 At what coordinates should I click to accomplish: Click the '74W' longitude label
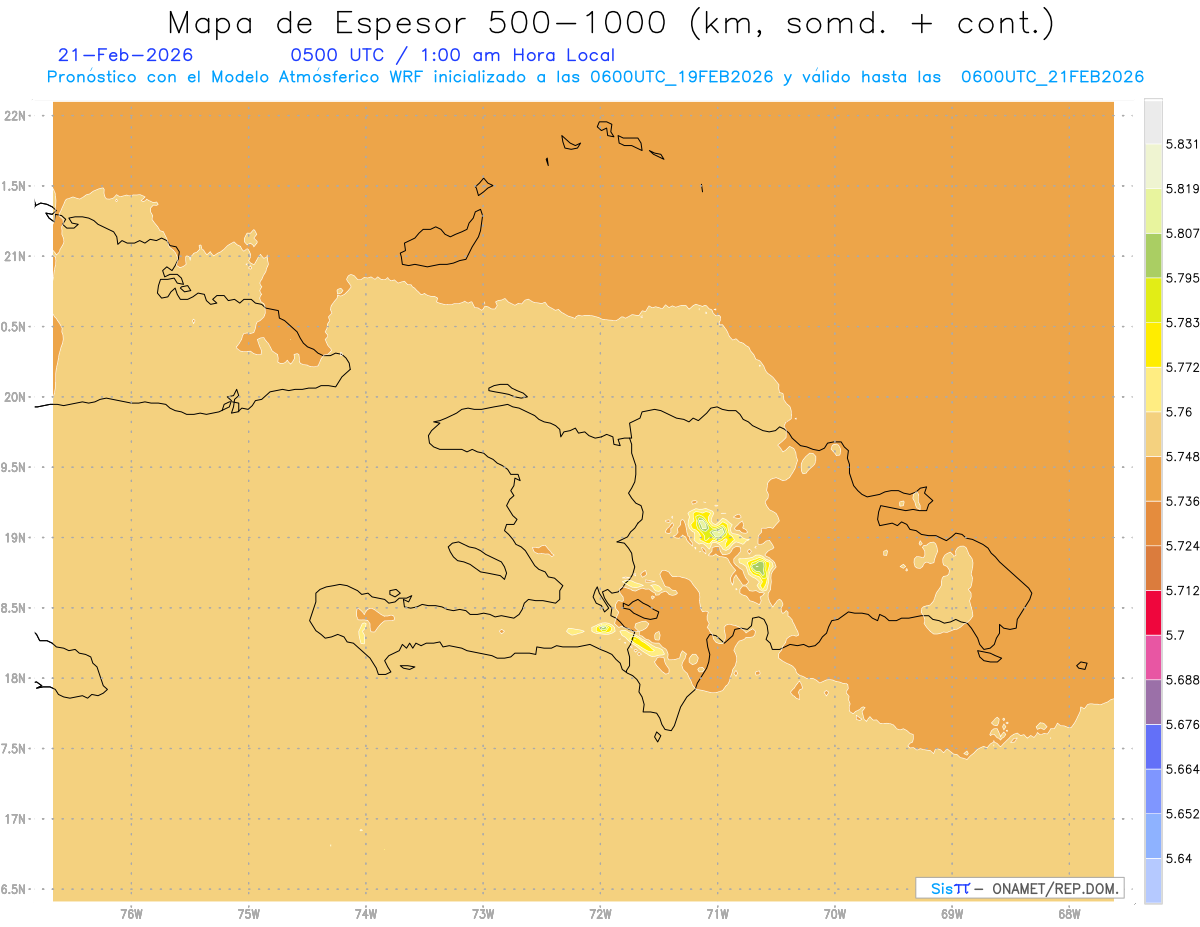[366, 913]
